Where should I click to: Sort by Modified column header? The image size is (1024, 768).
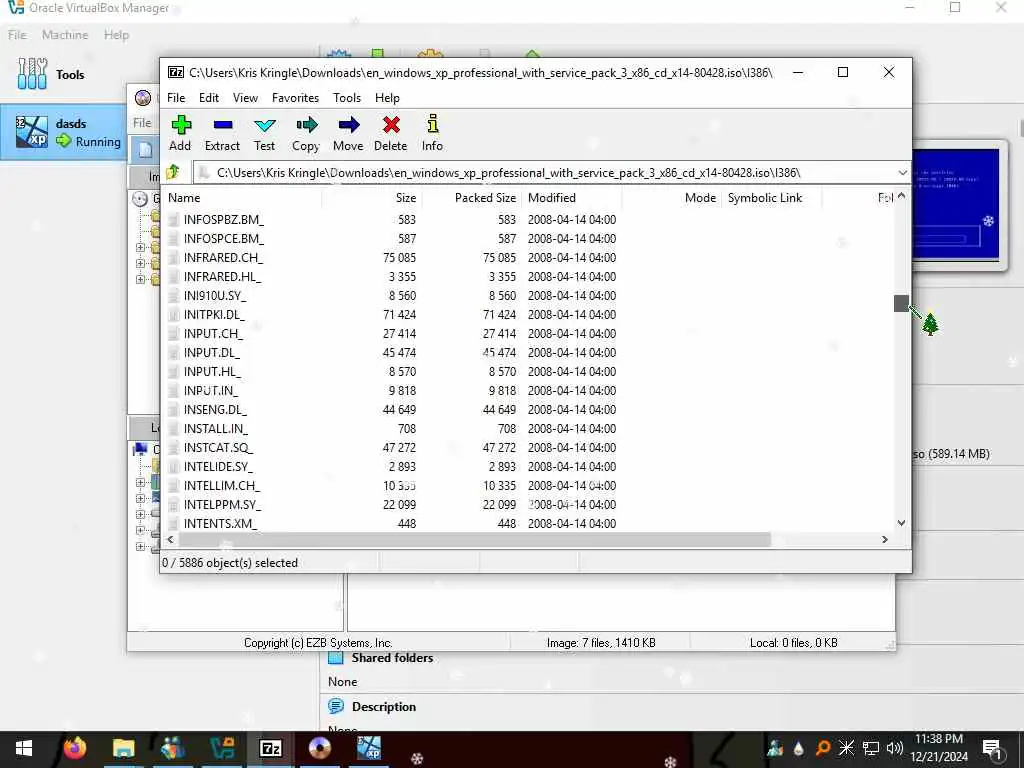tap(552, 198)
